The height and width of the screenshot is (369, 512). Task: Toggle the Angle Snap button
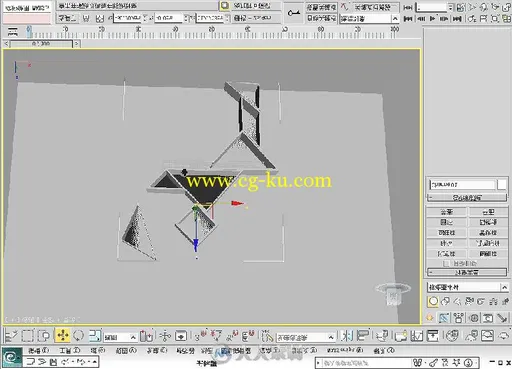click(x=216, y=336)
